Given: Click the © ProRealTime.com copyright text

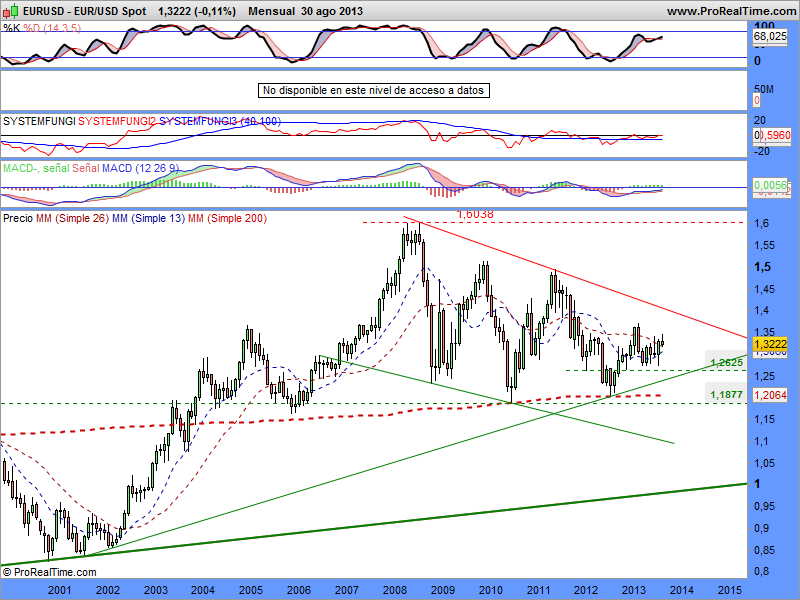Looking at the screenshot, I should [49, 572].
